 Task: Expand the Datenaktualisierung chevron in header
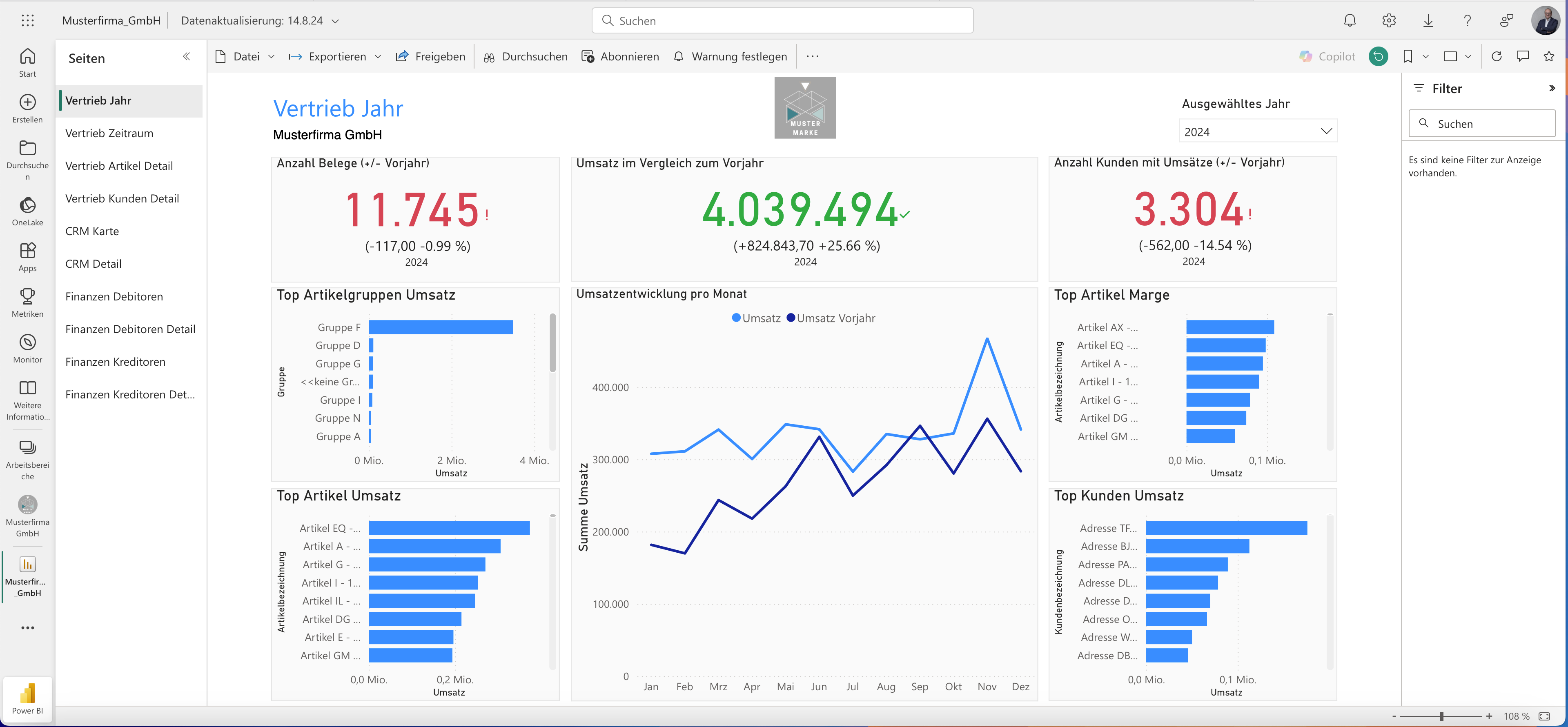335,21
